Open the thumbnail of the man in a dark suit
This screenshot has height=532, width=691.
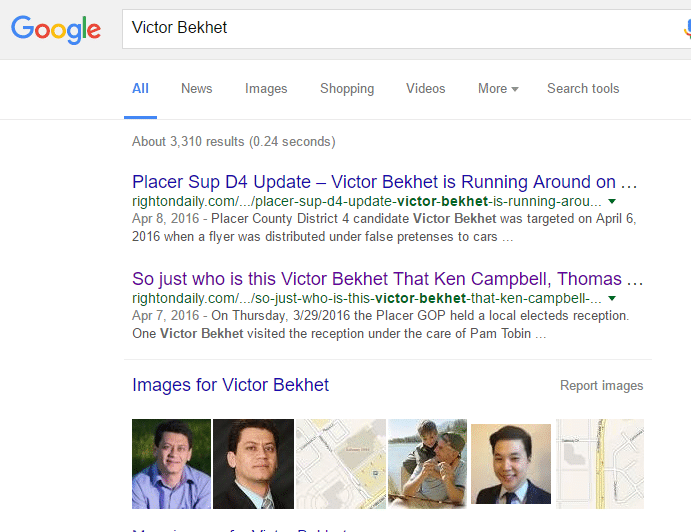pos(253,463)
